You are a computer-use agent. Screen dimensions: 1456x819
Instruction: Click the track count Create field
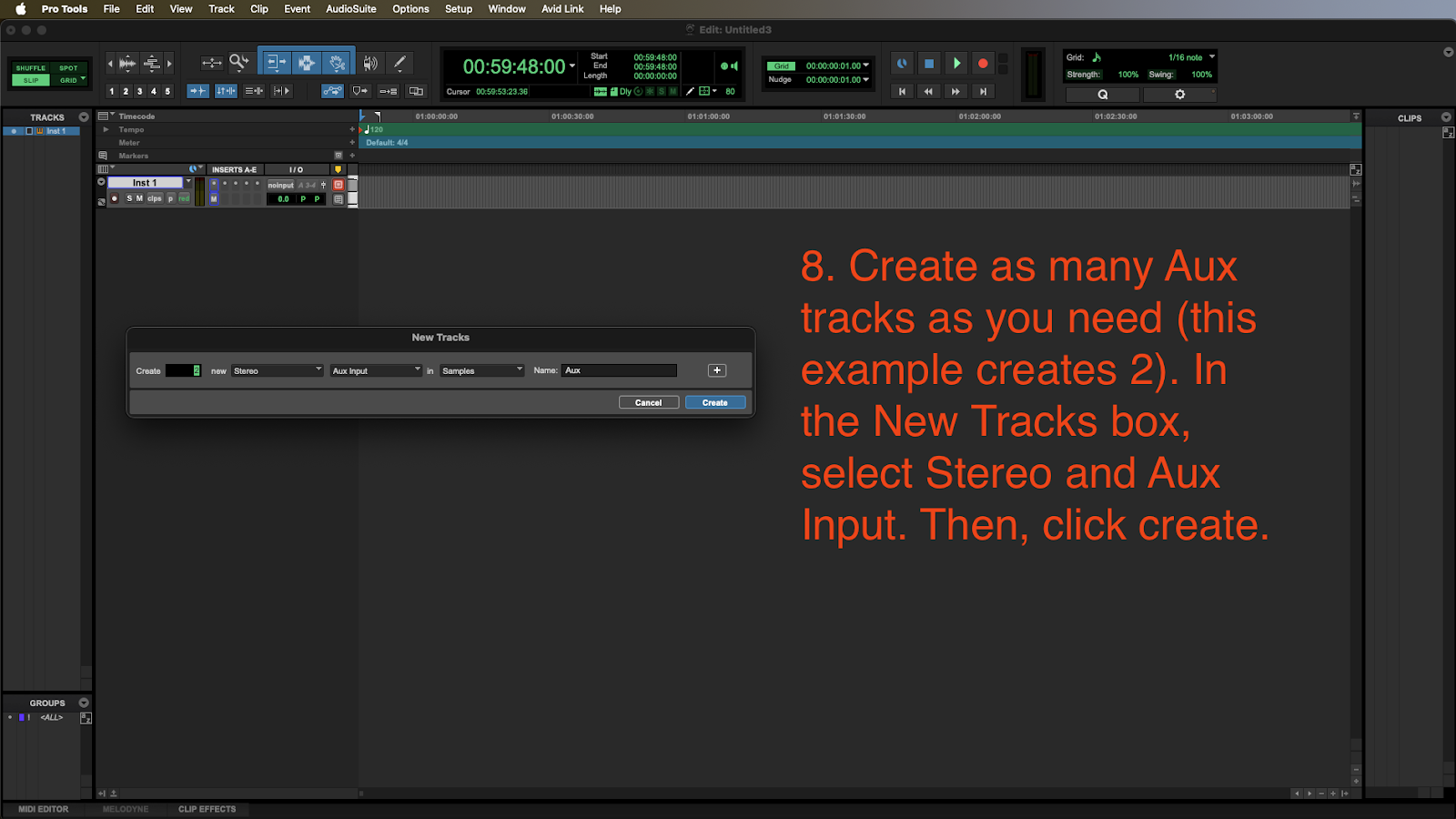pos(183,370)
